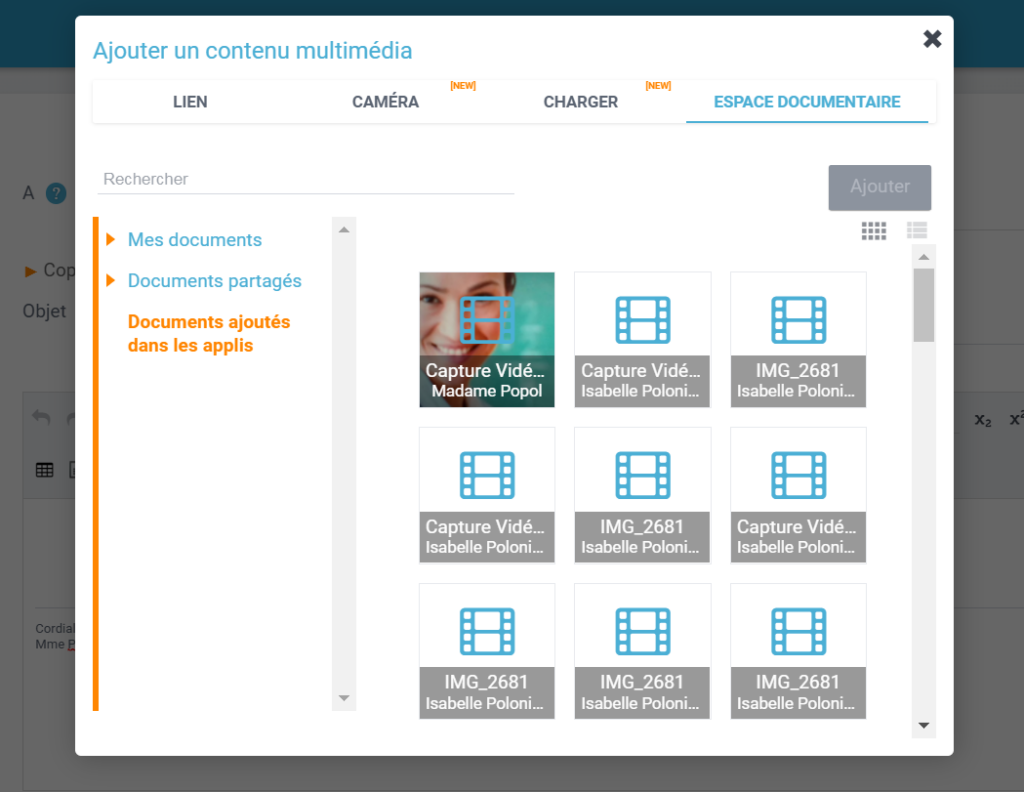1024x792 pixels.
Task: Open the CAMÉRA tab
Action: click(x=385, y=102)
